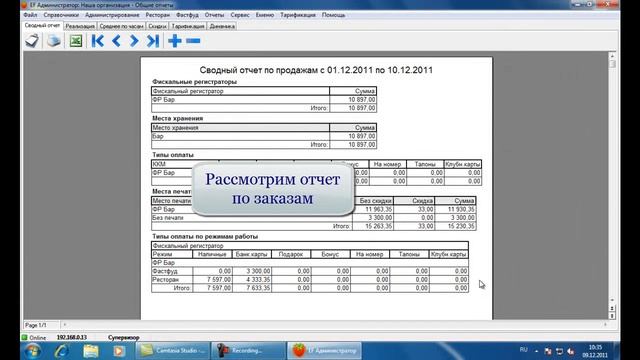Click the printer icon to print report

point(54,41)
